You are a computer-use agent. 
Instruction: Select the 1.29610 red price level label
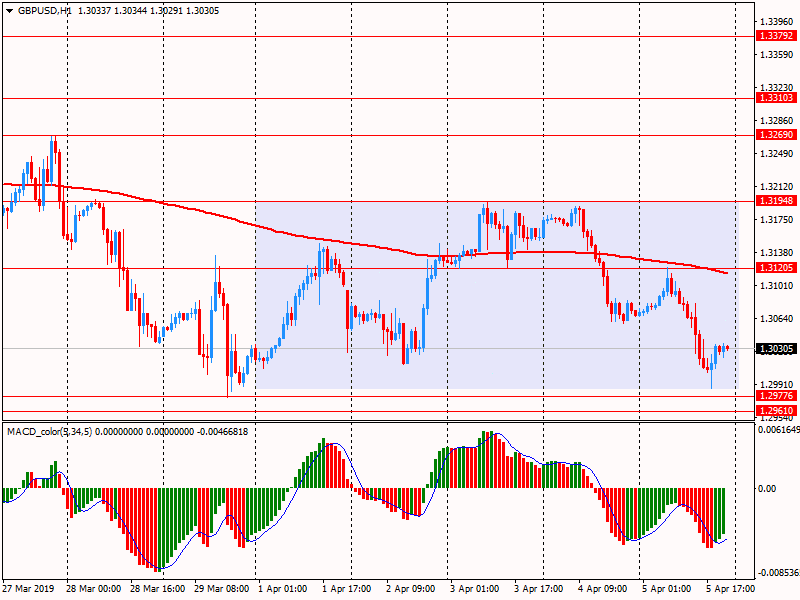pyautogui.click(x=776, y=410)
